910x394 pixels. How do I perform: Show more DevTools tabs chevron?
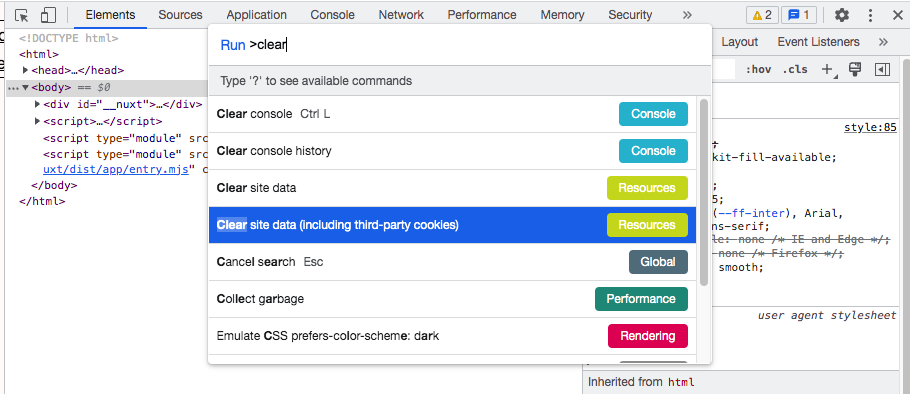(x=687, y=15)
